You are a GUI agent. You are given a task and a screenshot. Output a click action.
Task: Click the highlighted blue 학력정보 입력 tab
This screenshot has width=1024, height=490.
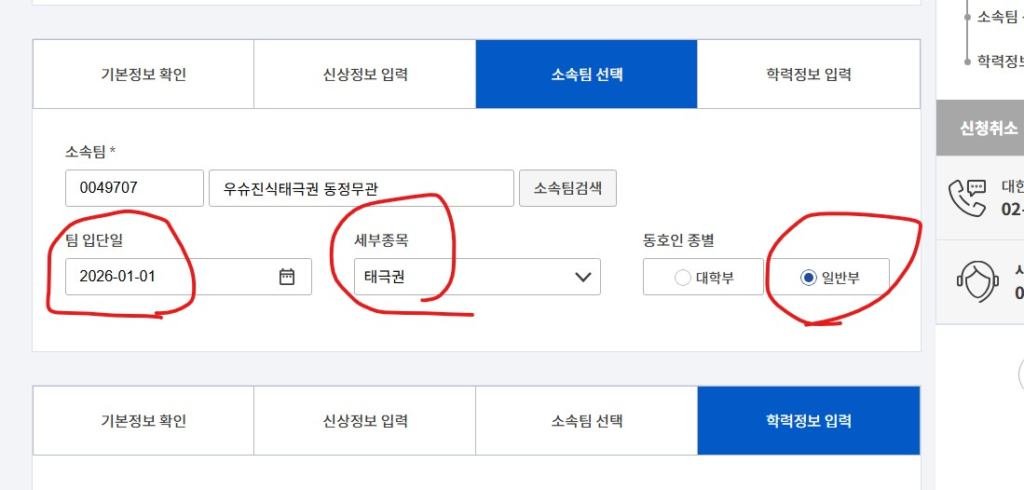[808, 421]
